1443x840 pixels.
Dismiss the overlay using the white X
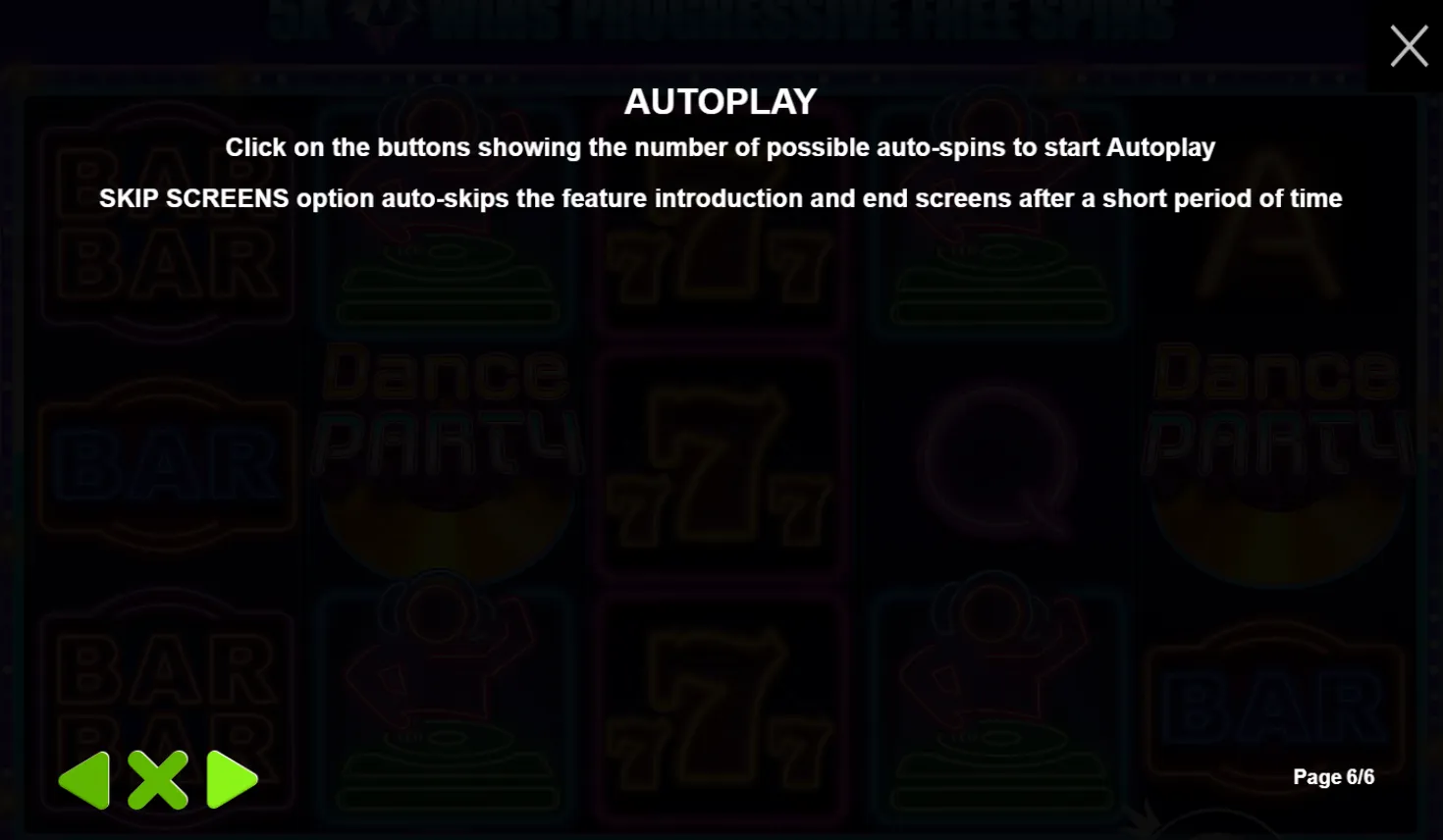point(1409,46)
